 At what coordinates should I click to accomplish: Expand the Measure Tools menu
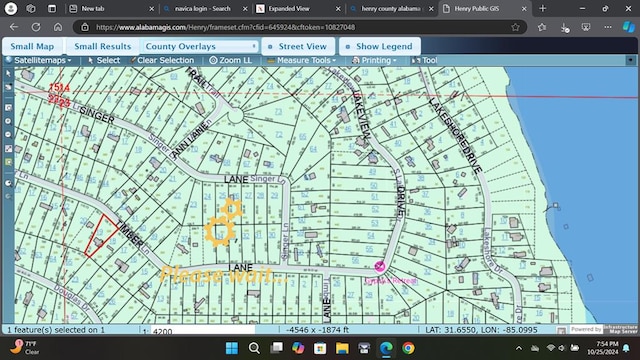coord(302,60)
